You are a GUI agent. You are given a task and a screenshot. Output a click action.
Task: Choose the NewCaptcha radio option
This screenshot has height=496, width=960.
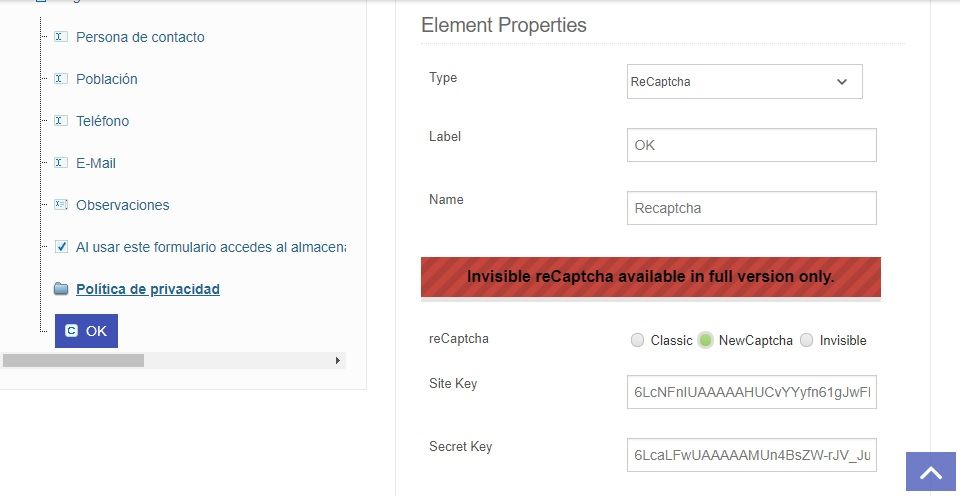click(x=705, y=340)
